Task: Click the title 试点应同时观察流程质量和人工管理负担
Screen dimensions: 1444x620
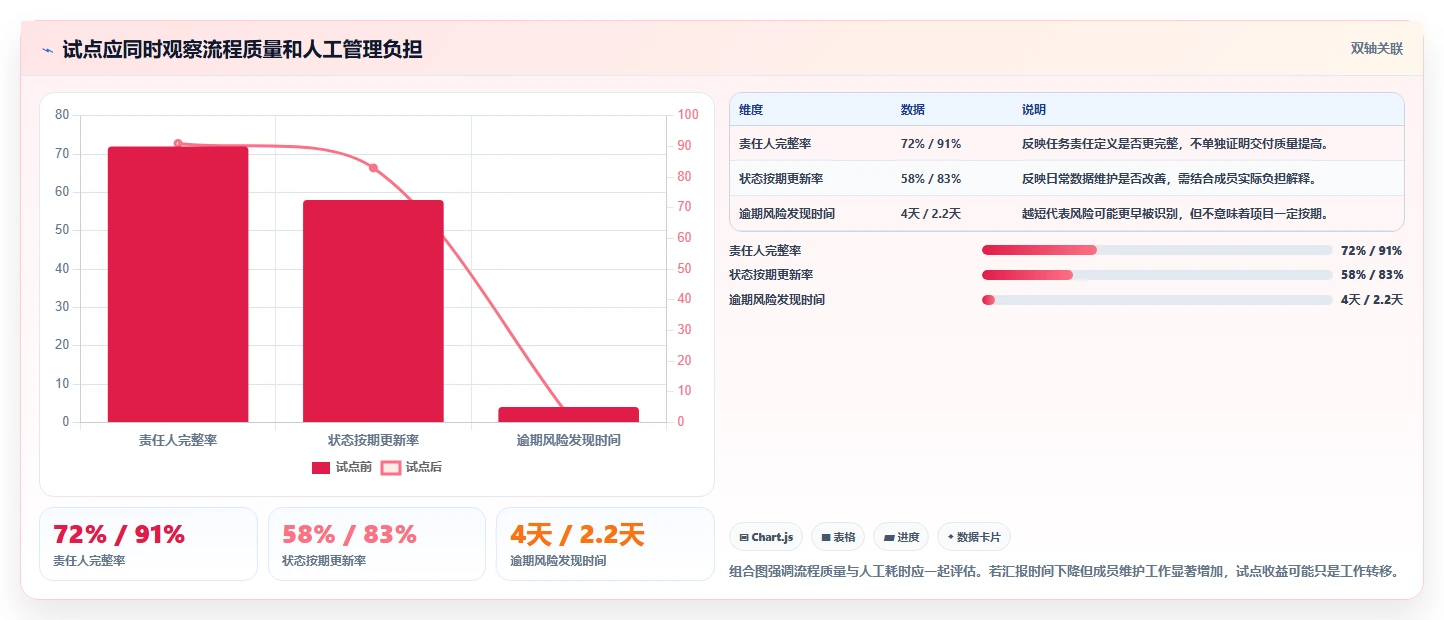Action: coord(242,50)
